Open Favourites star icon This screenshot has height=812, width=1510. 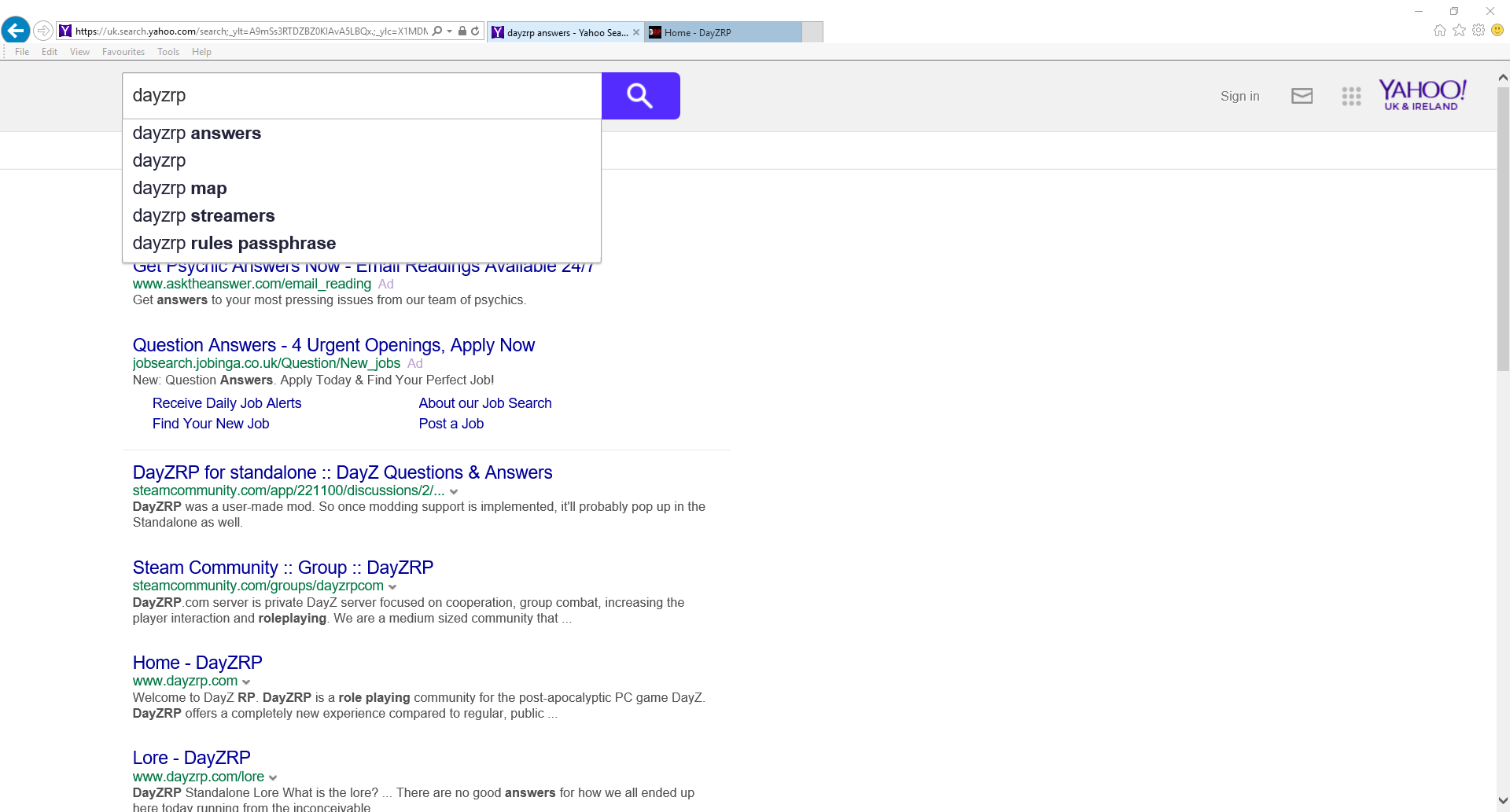pyautogui.click(x=1460, y=30)
